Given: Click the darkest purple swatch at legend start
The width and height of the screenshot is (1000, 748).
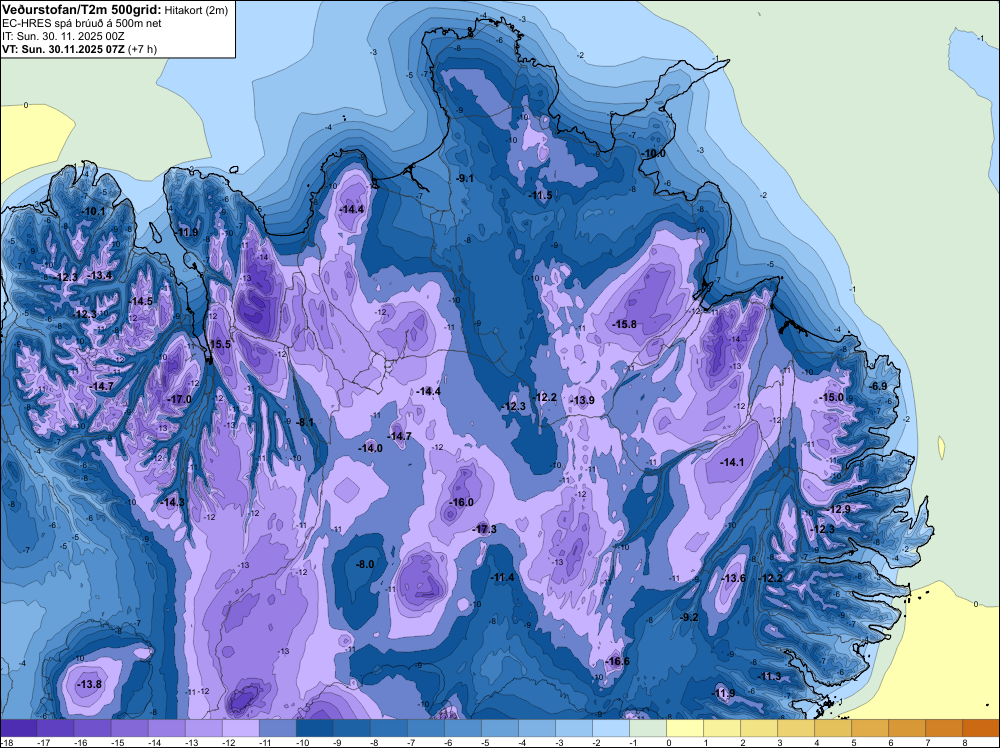Looking at the screenshot, I should 18,728.
